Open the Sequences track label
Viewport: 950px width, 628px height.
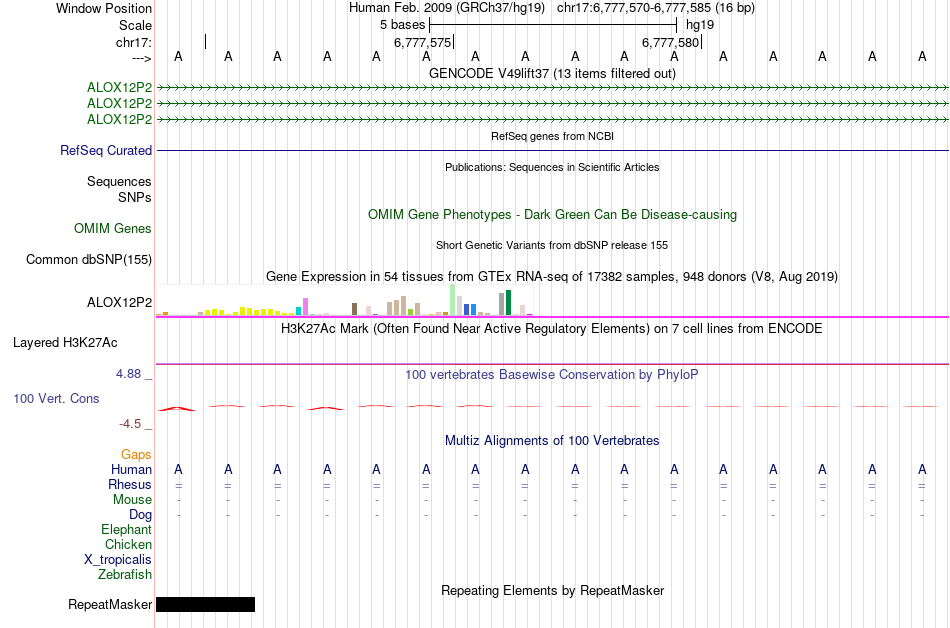click(119, 182)
